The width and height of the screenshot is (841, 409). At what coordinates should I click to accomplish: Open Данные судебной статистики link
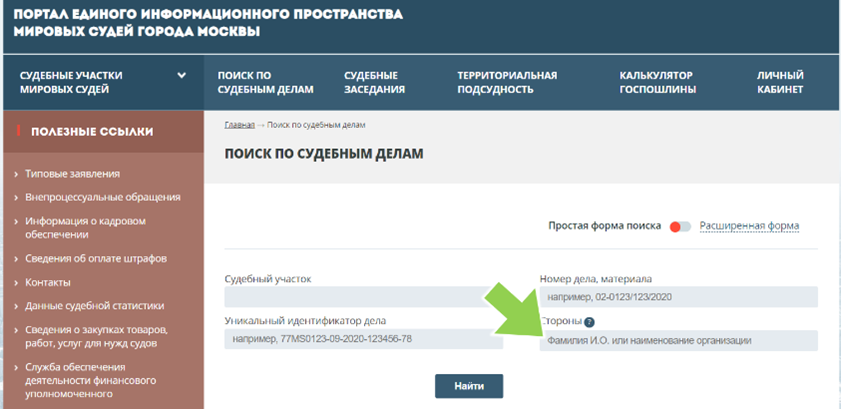tap(94, 306)
